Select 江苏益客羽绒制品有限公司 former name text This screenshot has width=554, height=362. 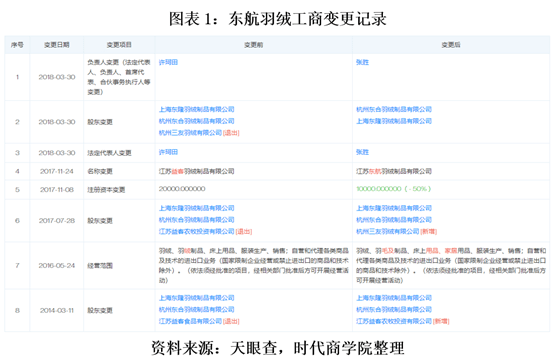point(196,171)
